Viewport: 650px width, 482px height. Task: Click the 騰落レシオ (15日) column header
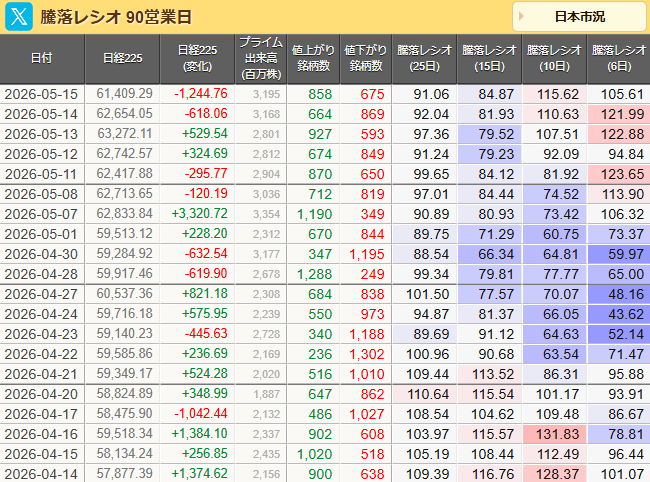(x=489, y=58)
